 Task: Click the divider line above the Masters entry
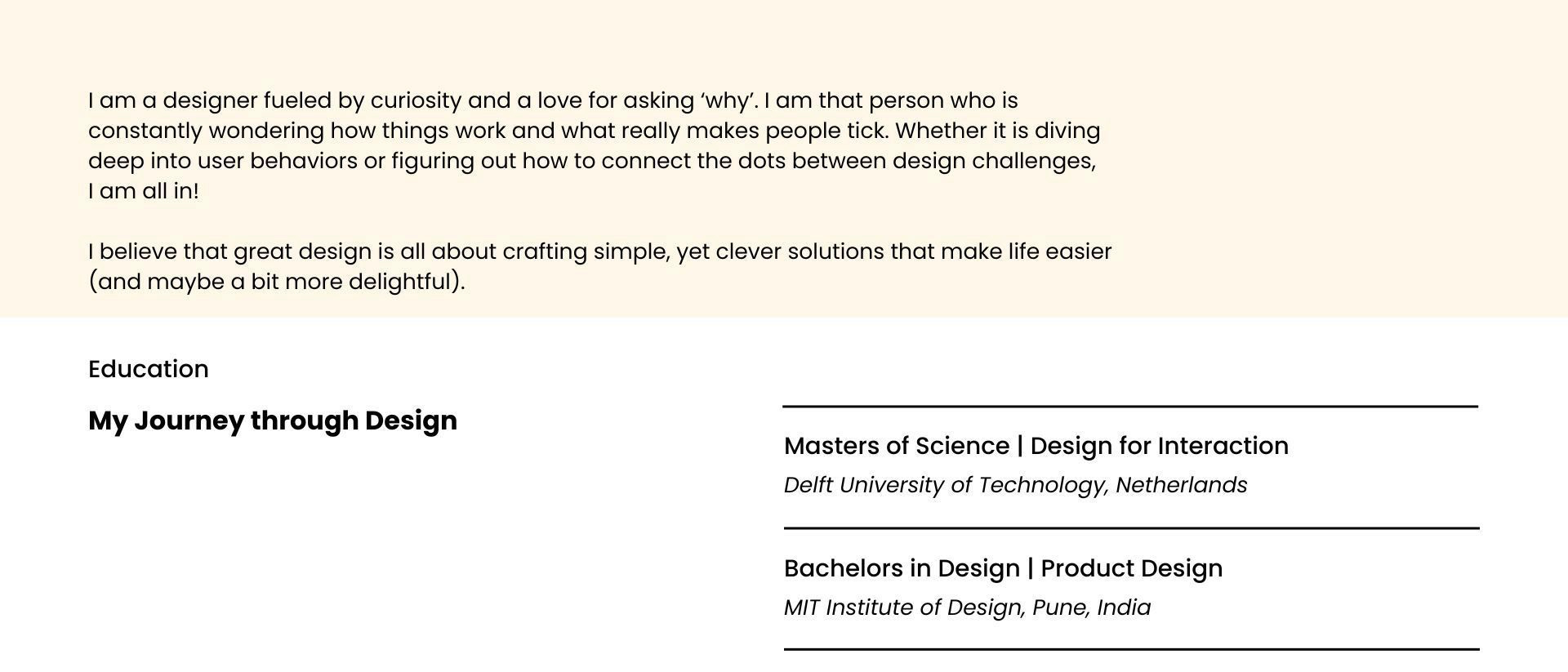[x=1130, y=406]
